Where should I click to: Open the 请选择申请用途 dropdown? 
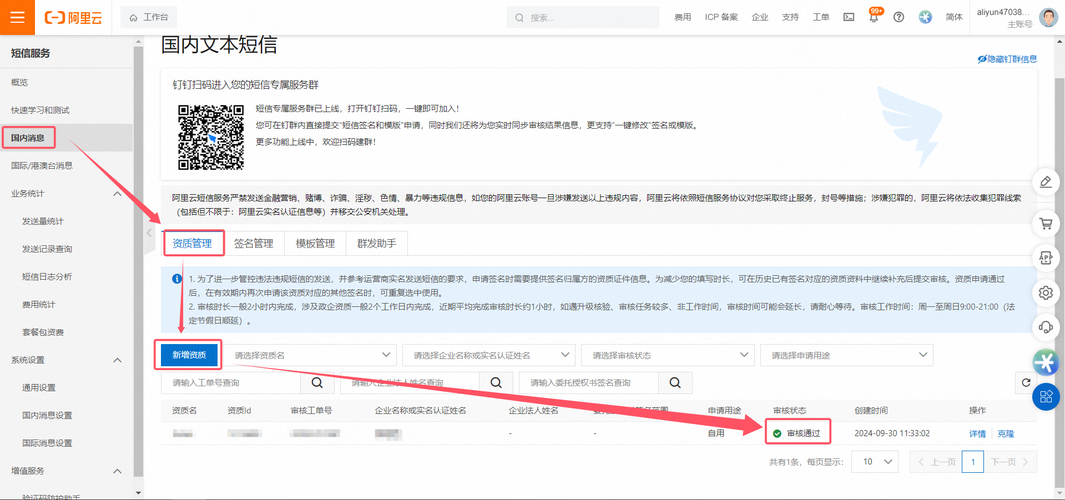847,355
